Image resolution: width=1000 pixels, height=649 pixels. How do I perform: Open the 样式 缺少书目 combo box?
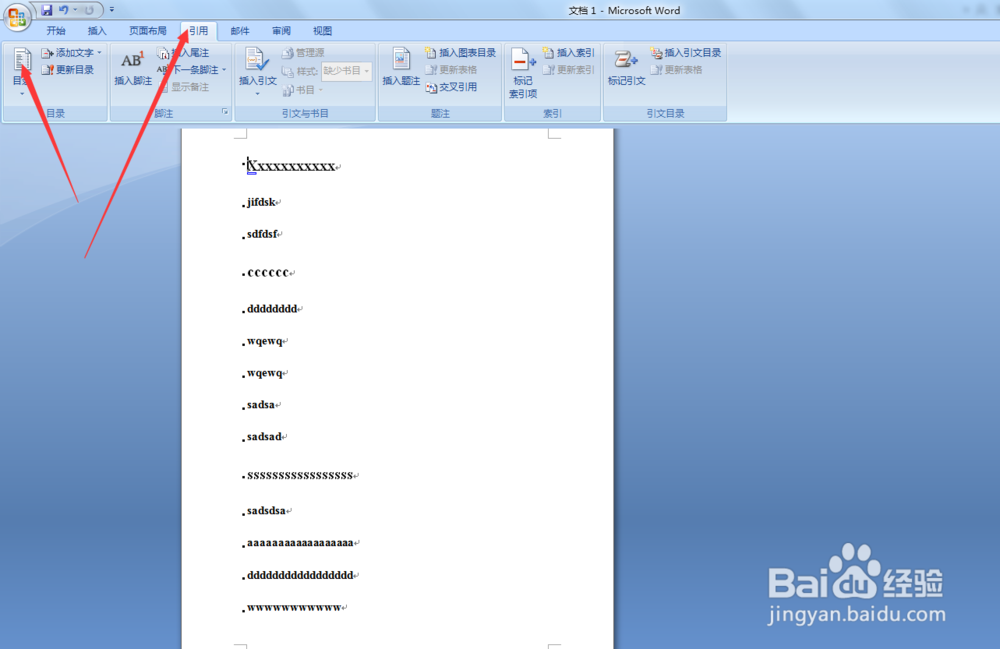346,71
